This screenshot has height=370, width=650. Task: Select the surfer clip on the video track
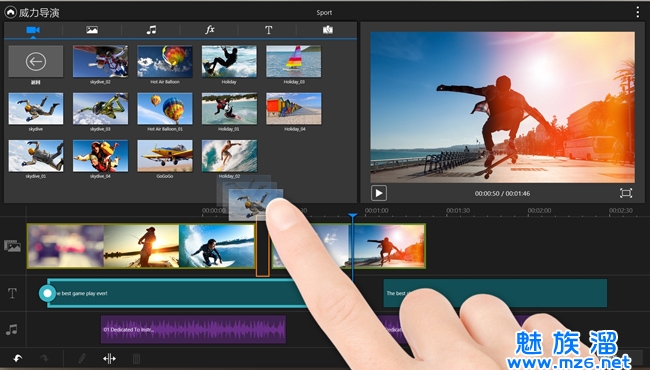[x=217, y=246]
